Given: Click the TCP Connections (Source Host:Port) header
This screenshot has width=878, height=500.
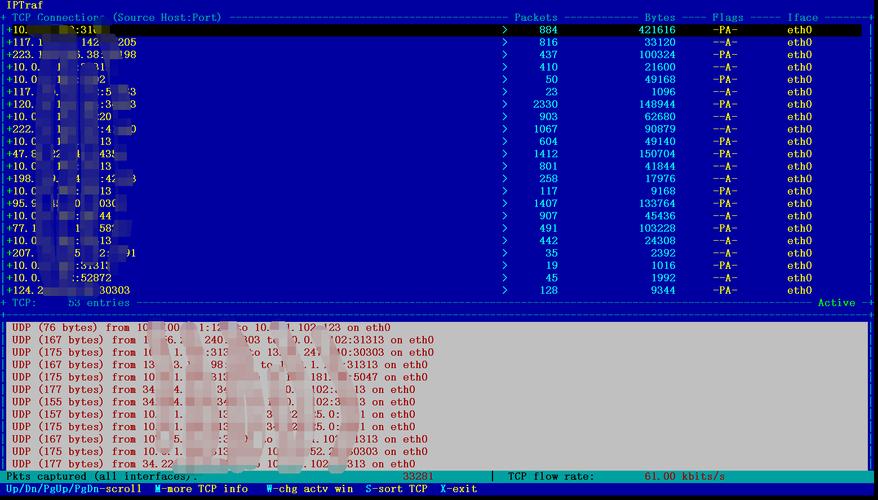Looking at the screenshot, I should (116, 17).
